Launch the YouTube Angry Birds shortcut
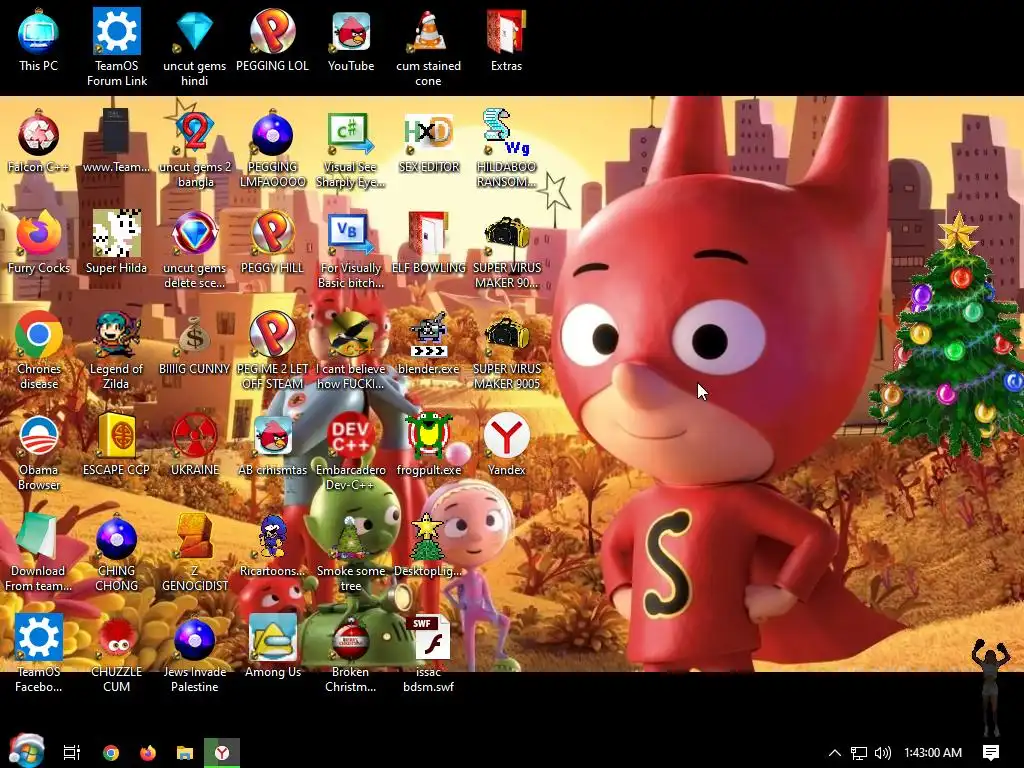 351,42
